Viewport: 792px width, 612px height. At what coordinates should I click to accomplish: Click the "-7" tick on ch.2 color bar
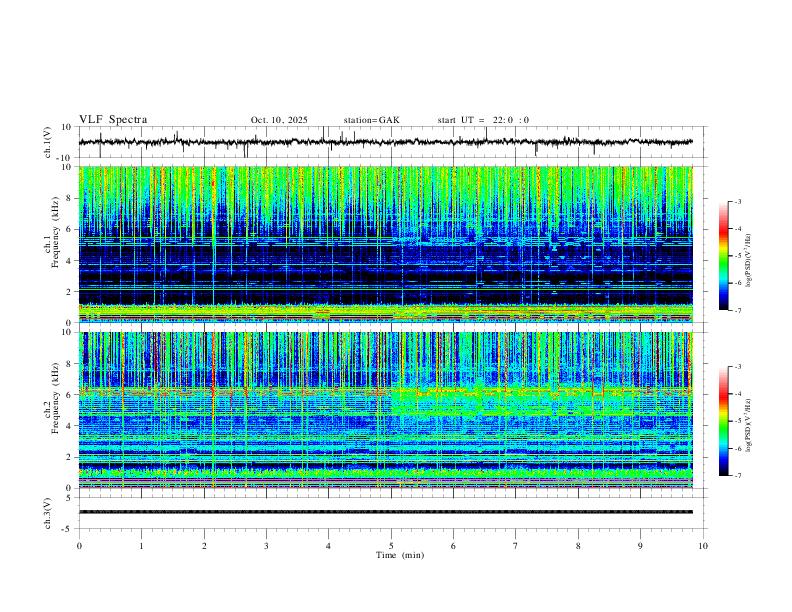738,476
